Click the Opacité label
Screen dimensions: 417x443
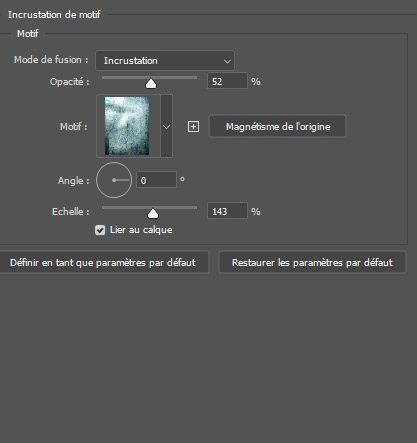70,82
